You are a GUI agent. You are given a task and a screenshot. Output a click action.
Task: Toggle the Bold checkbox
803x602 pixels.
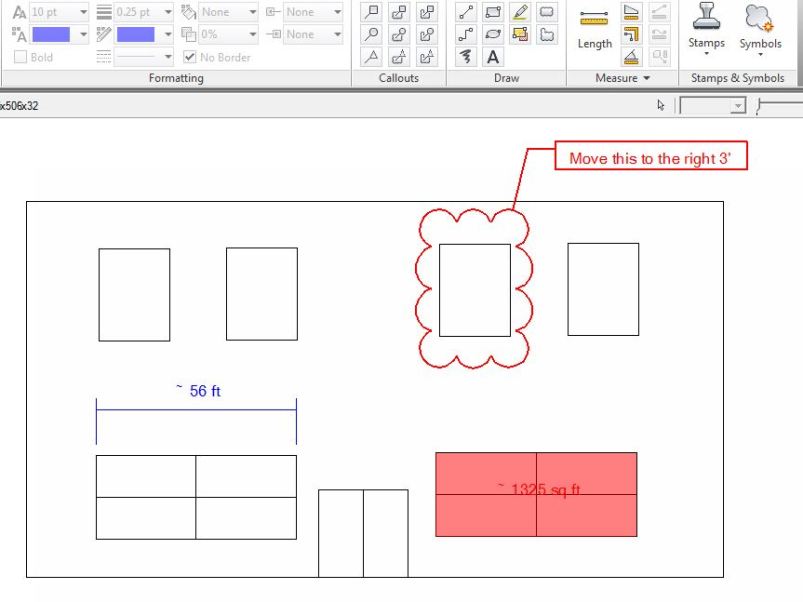(20, 57)
